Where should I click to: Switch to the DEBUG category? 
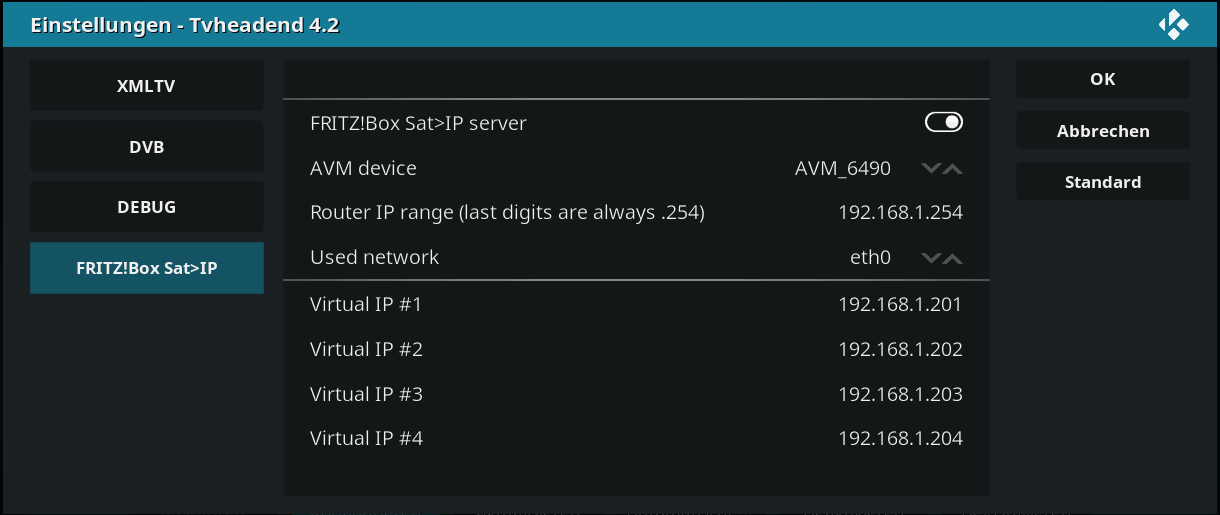[x=147, y=207]
